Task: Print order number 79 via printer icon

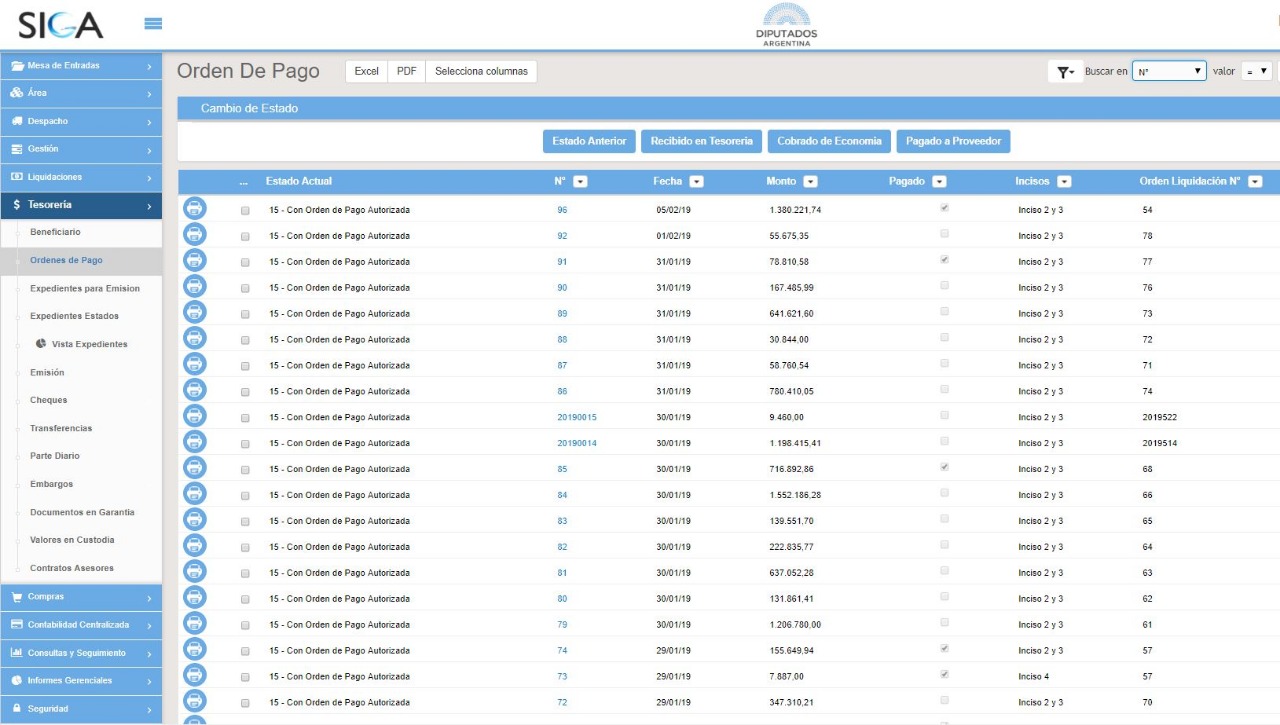Action: 195,624
